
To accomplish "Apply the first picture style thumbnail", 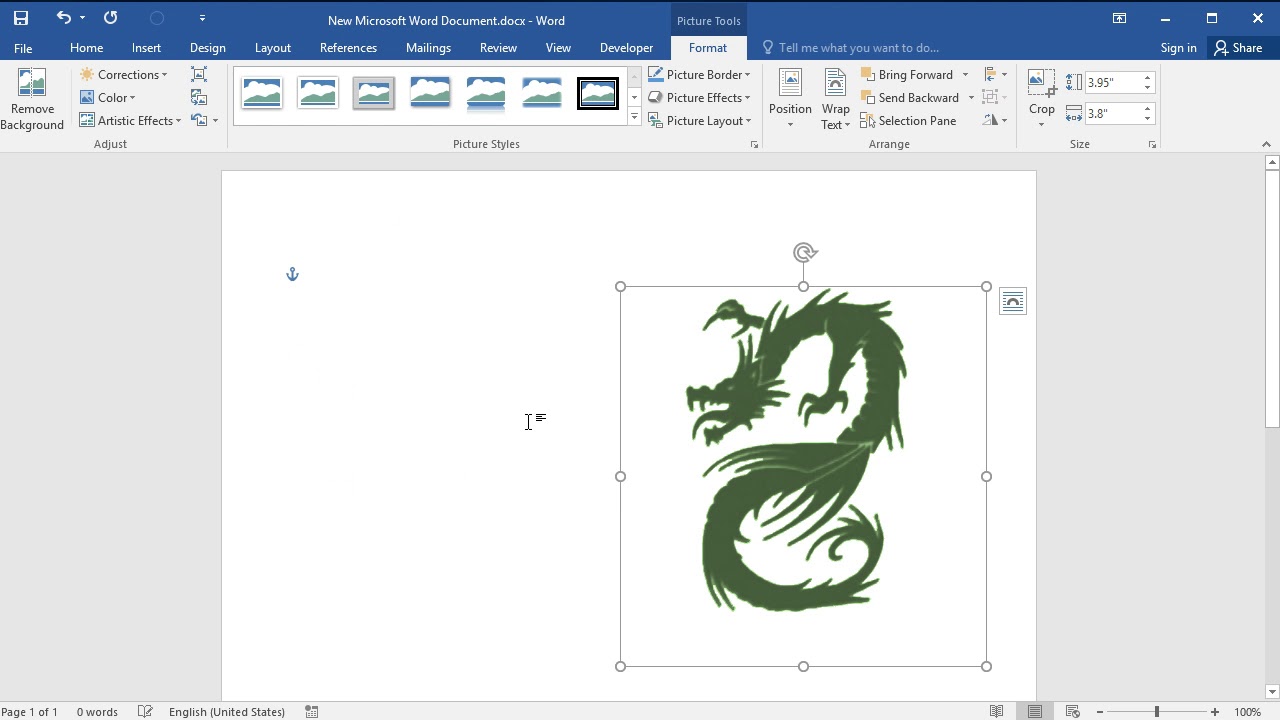I will [x=262, y=93].
